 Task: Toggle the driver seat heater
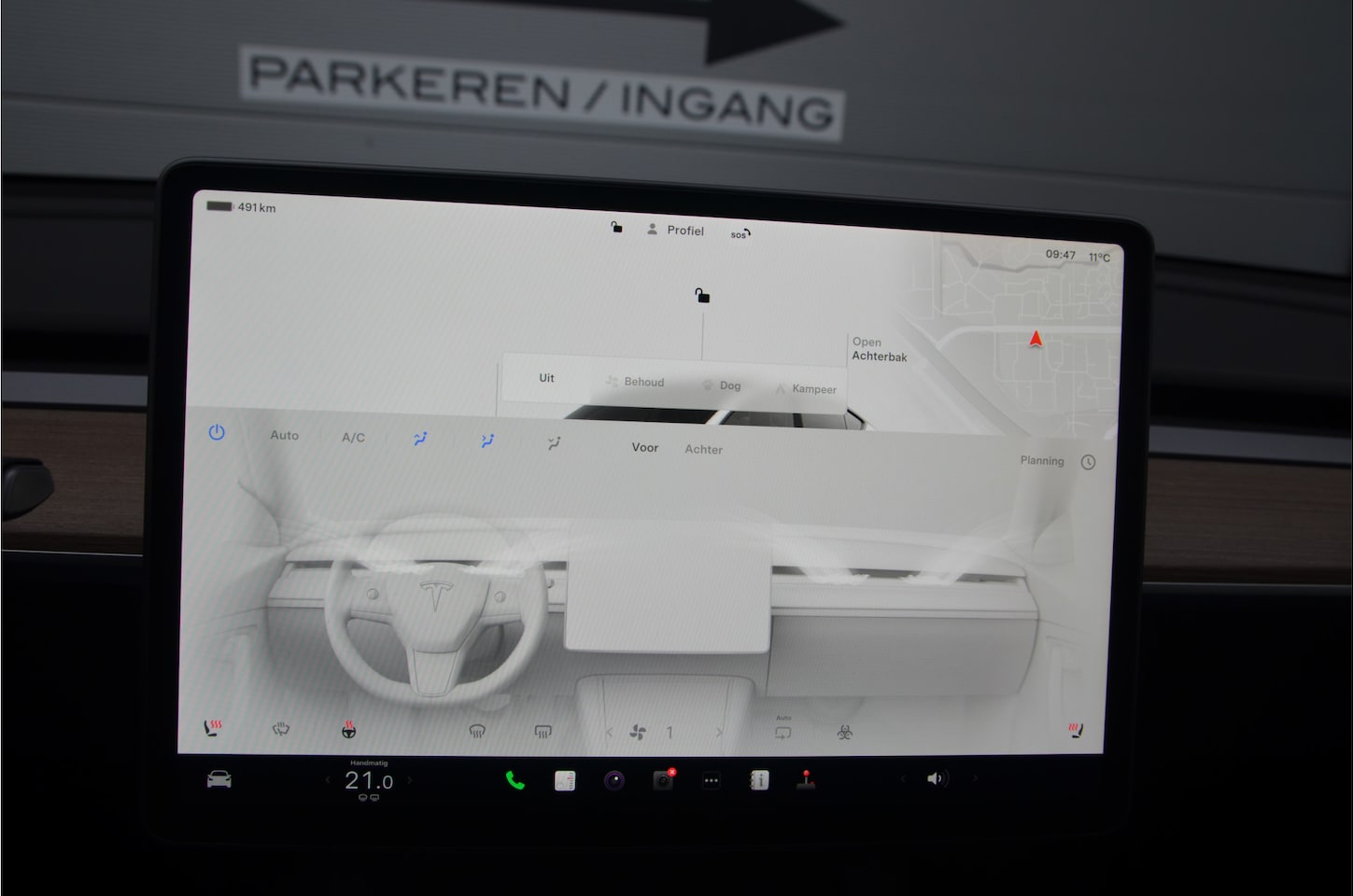213,728
